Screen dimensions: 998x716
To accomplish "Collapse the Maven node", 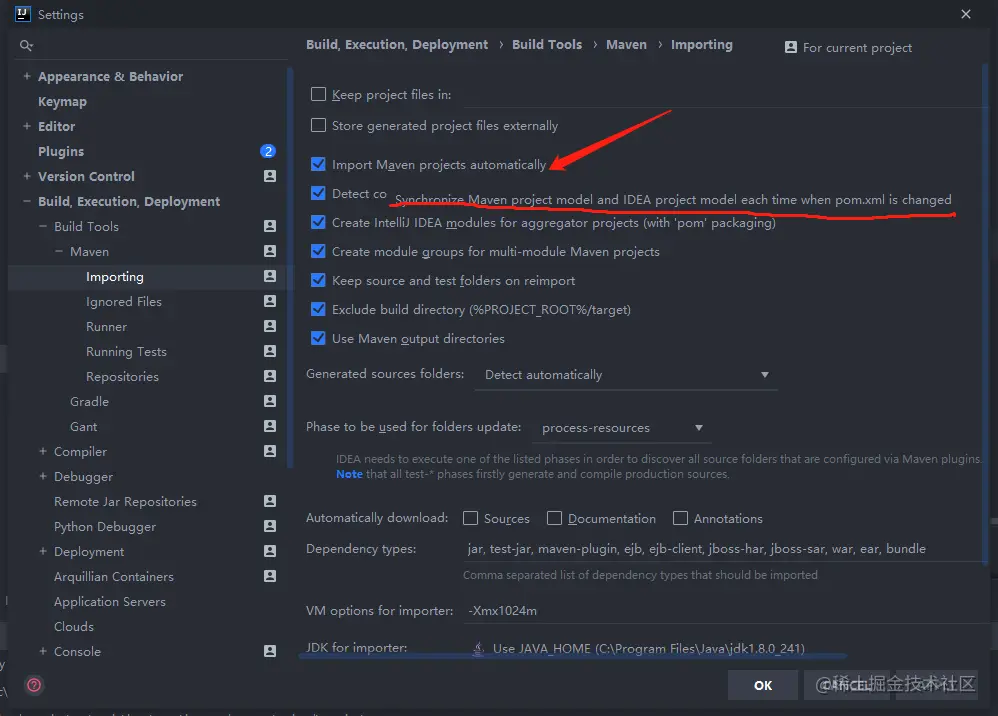I will coord(59,251).
